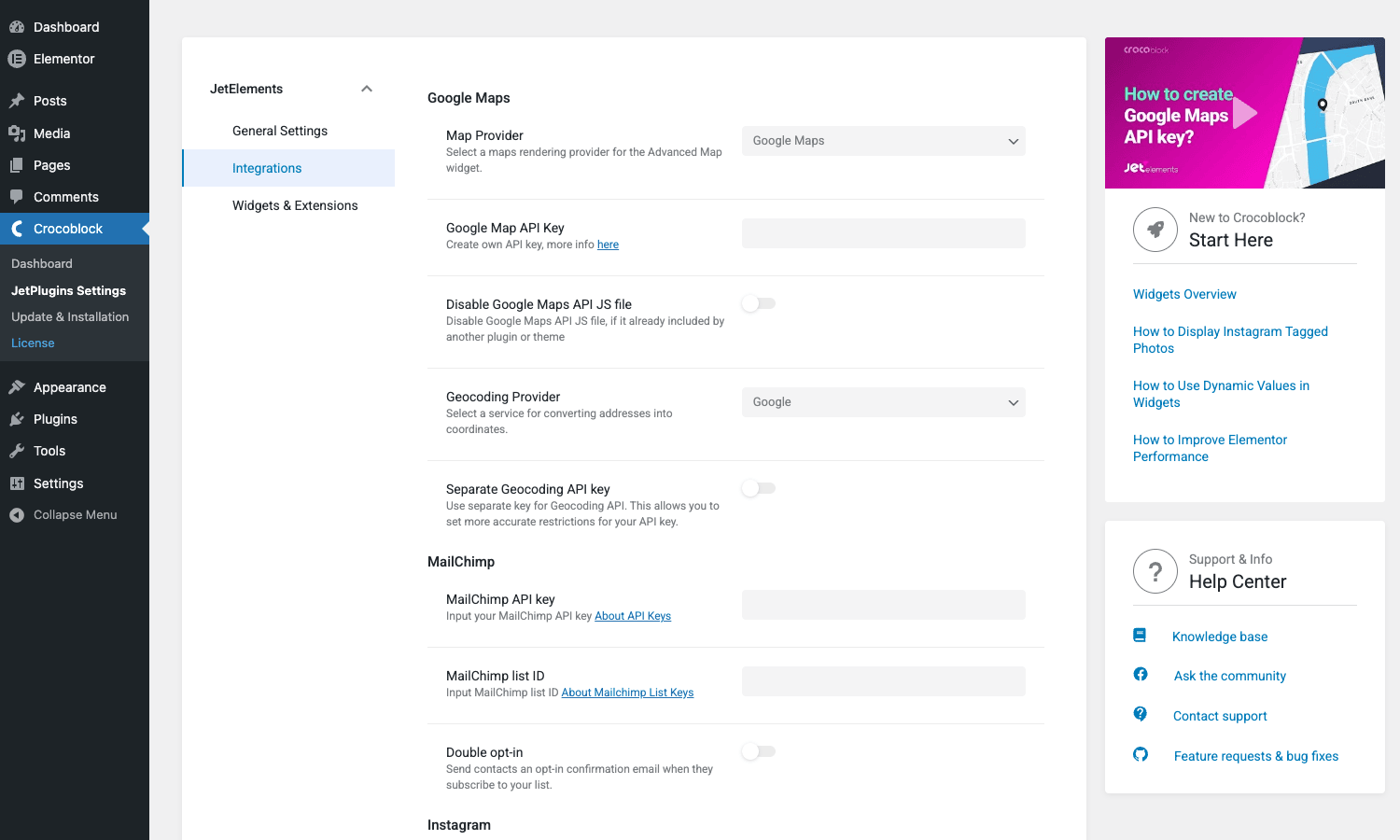
Task: Click the Help Center question mark icon
Action: pos(1155,571)
